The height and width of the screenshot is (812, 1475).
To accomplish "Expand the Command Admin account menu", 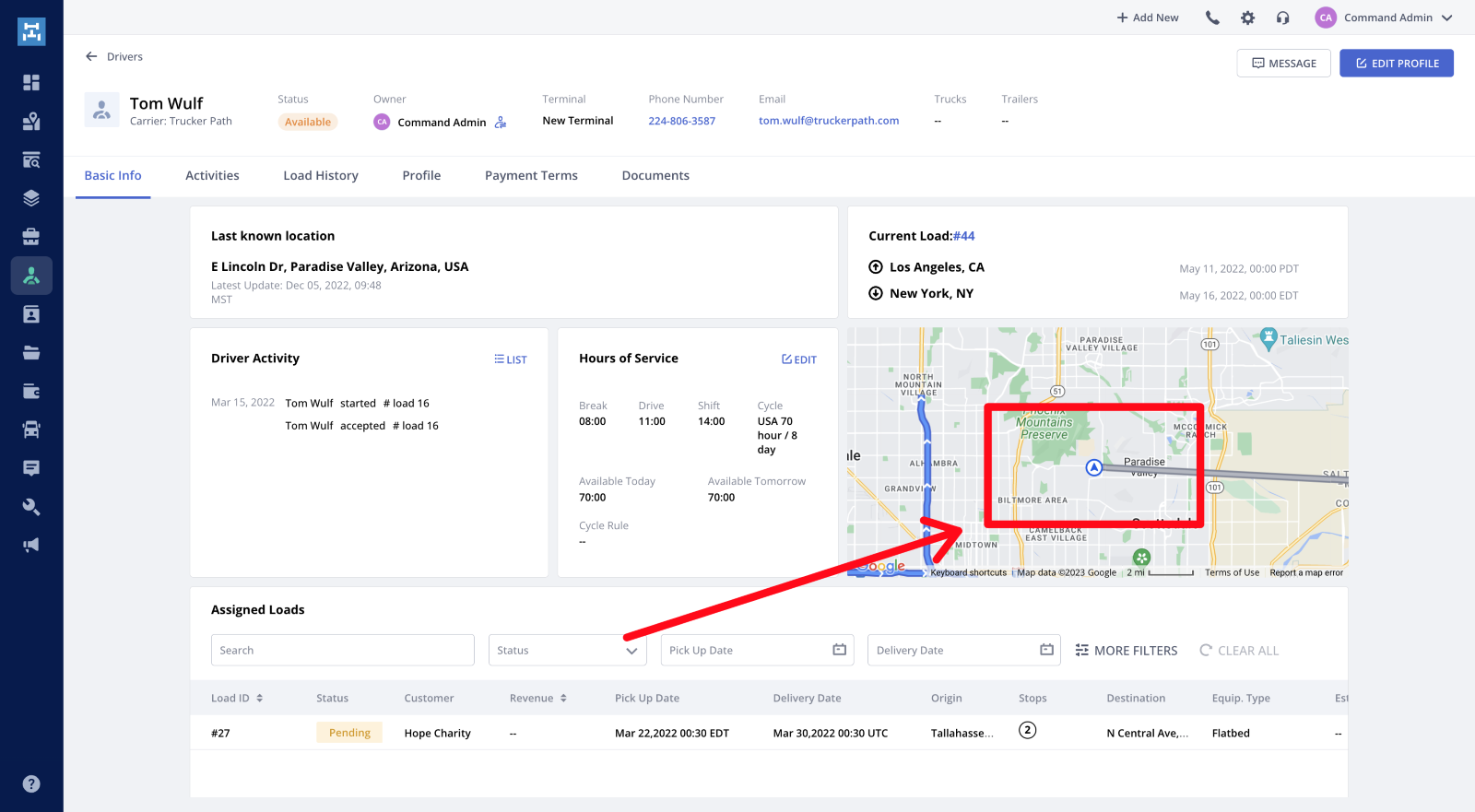I will pos(1384,18).
